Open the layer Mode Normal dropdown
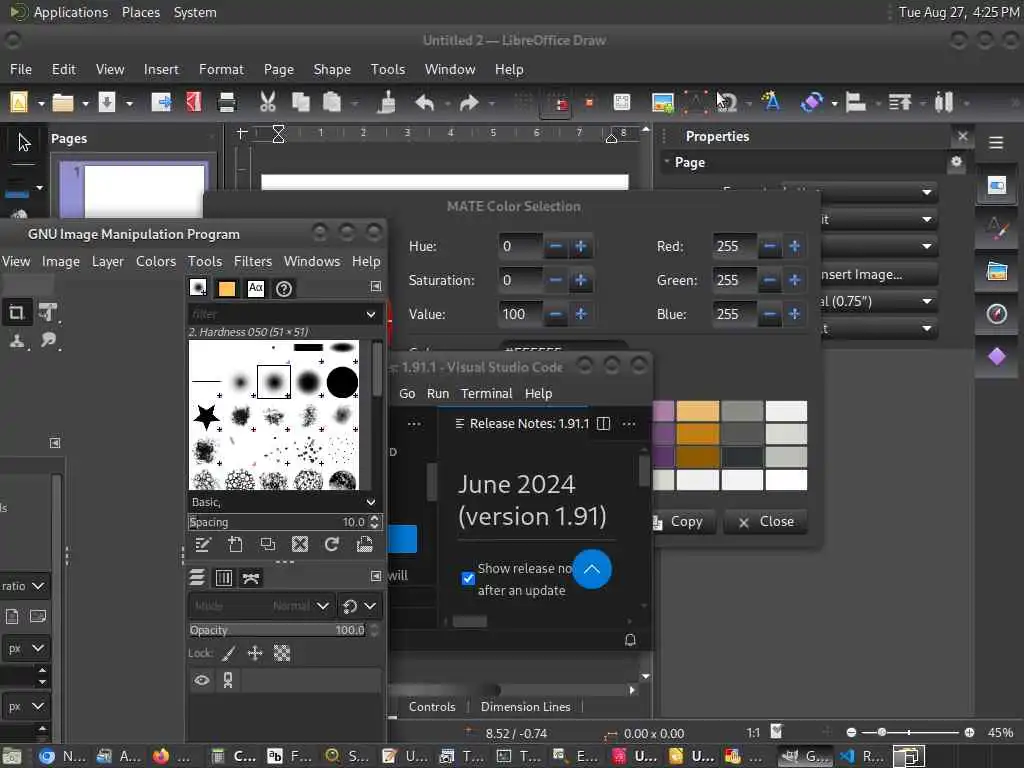Viewport: 1024px width, 768px height. [x=262, y=606]
